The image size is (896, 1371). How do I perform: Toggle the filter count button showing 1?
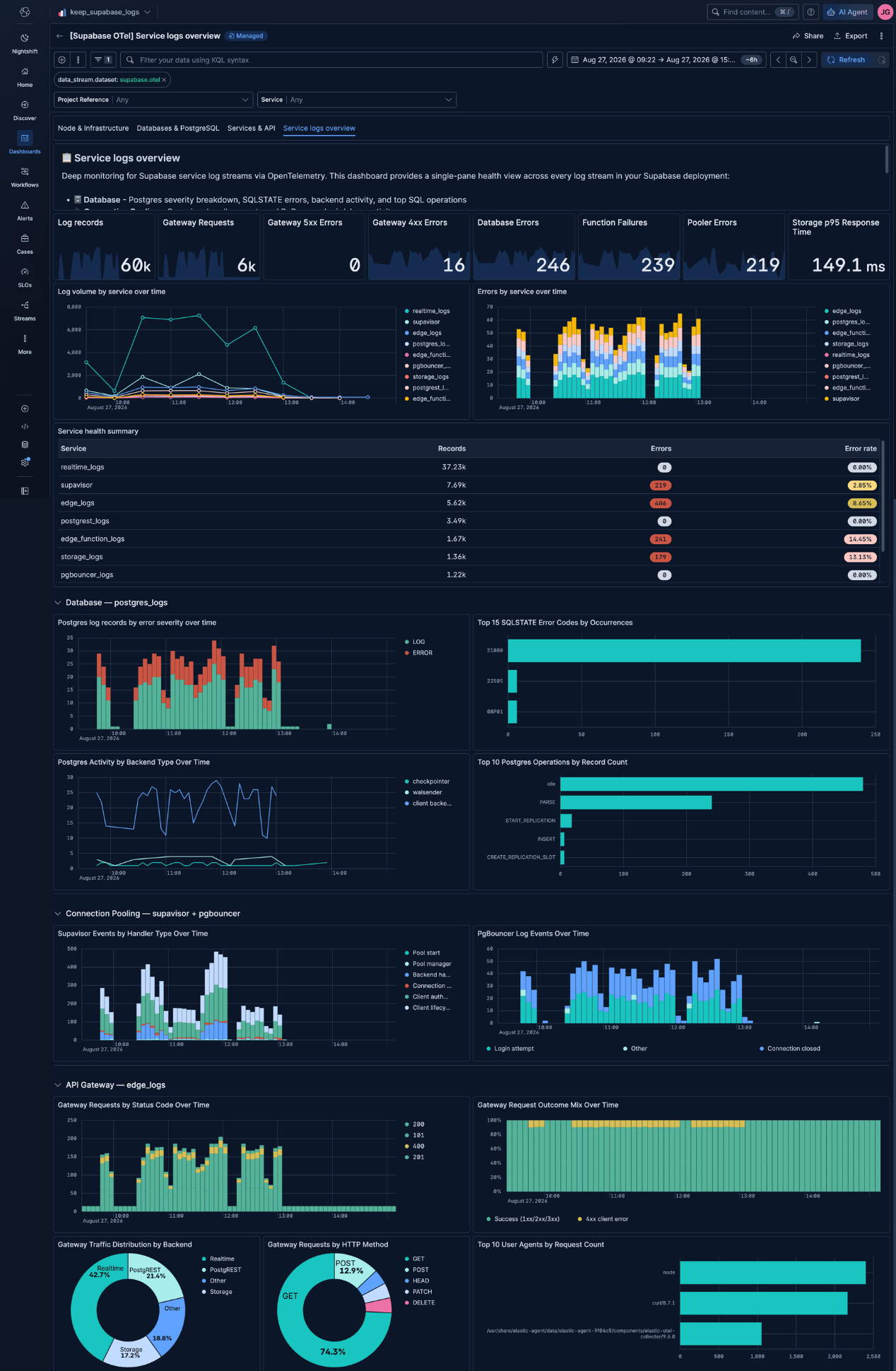103,60
